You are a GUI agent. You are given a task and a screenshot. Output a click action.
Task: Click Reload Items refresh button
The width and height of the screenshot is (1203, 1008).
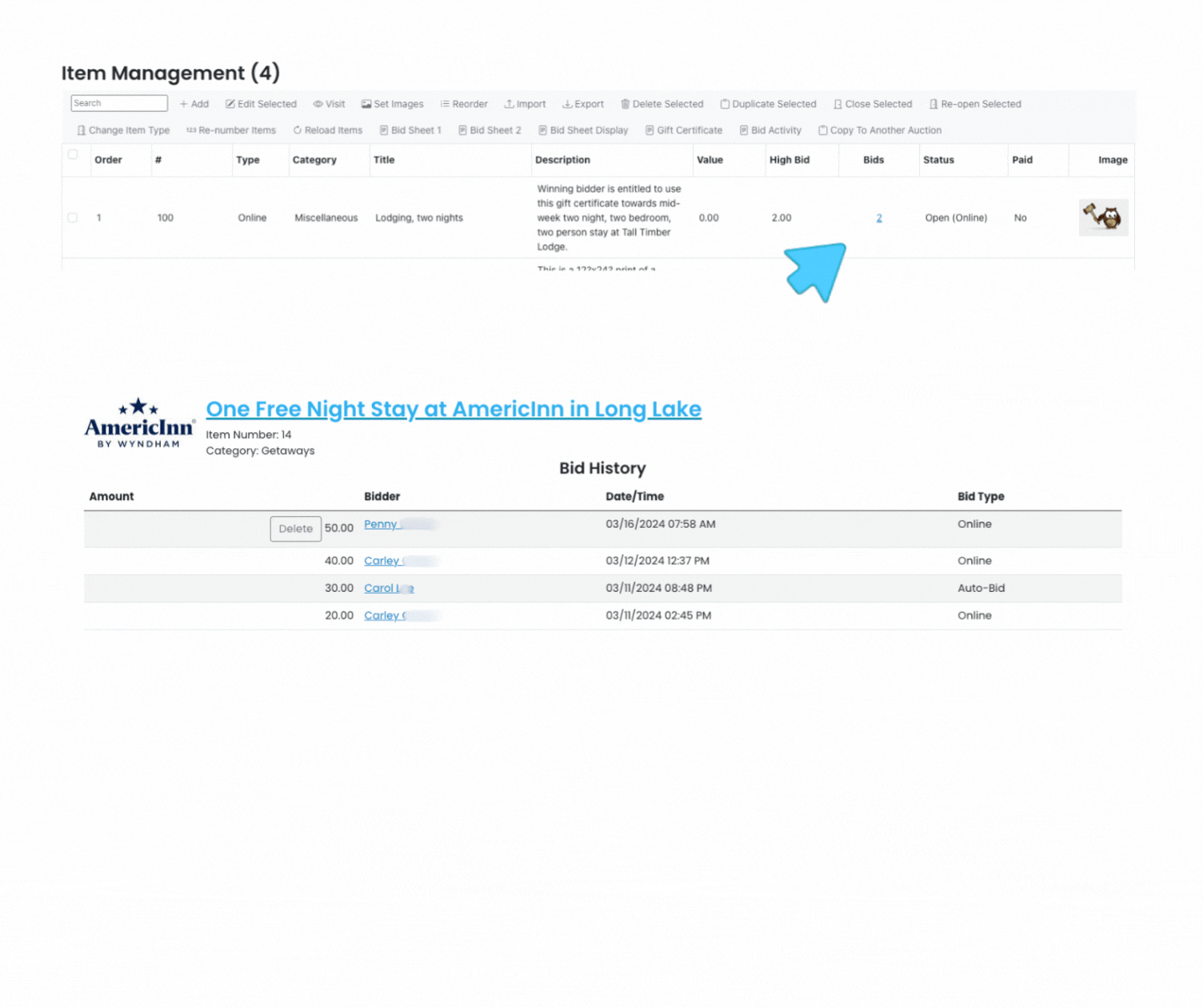coord(328,130)
